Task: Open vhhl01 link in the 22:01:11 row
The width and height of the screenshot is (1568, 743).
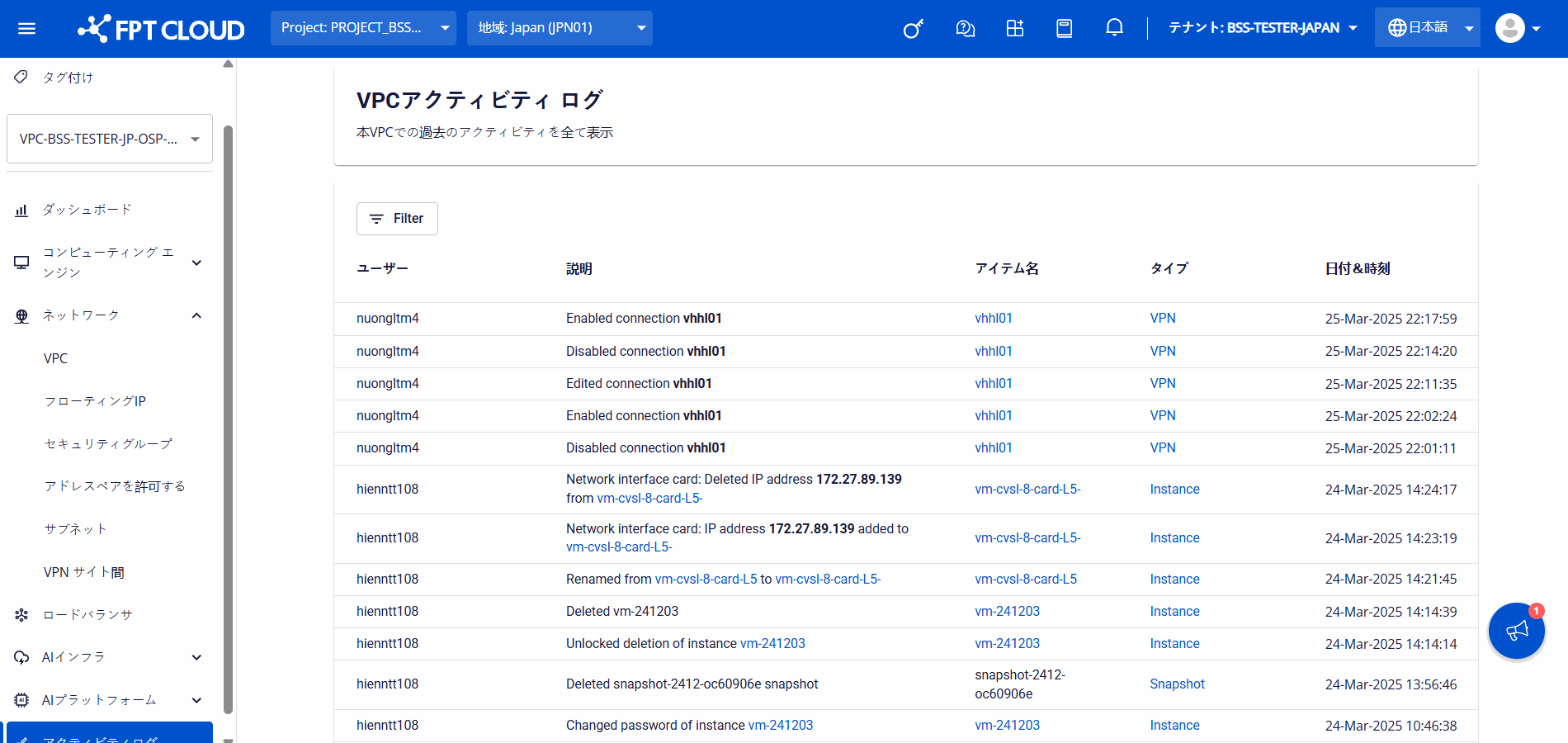Action: (x=994, y=448)
